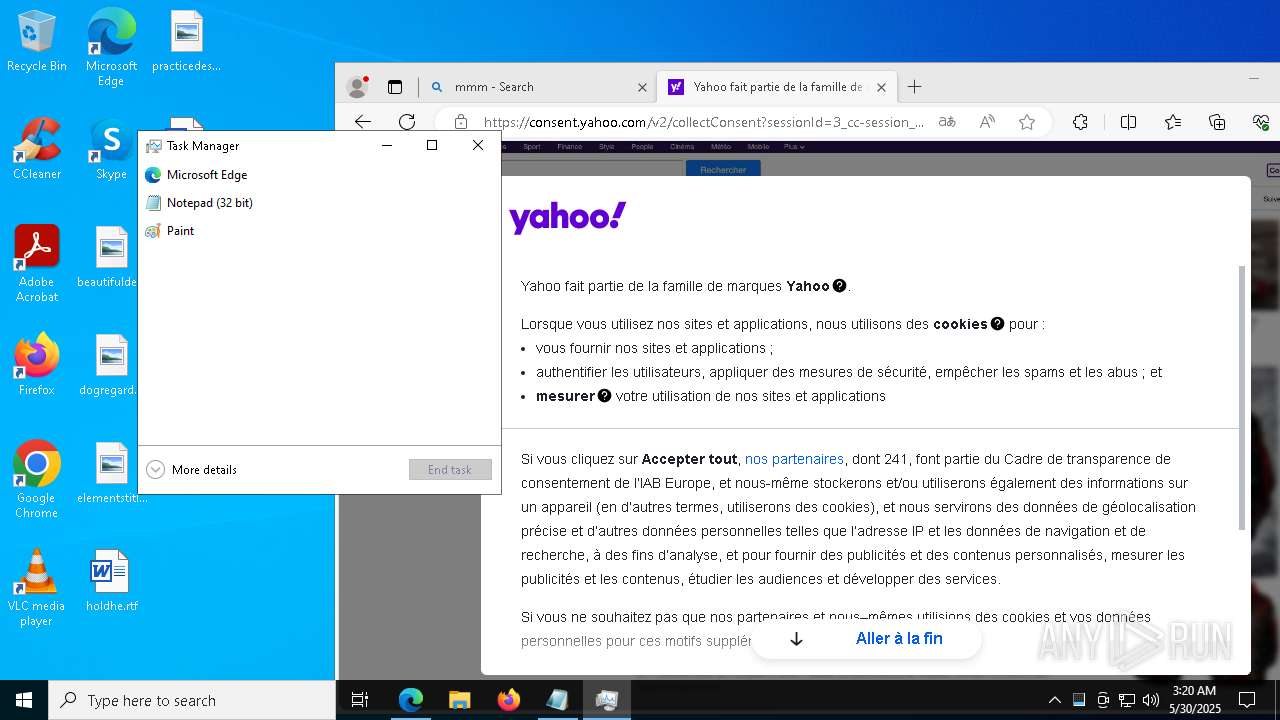This screenshot has width=1280, height=720.
Task: Click the consent dialog scrollbar
Action: [x=1243, y=397]
